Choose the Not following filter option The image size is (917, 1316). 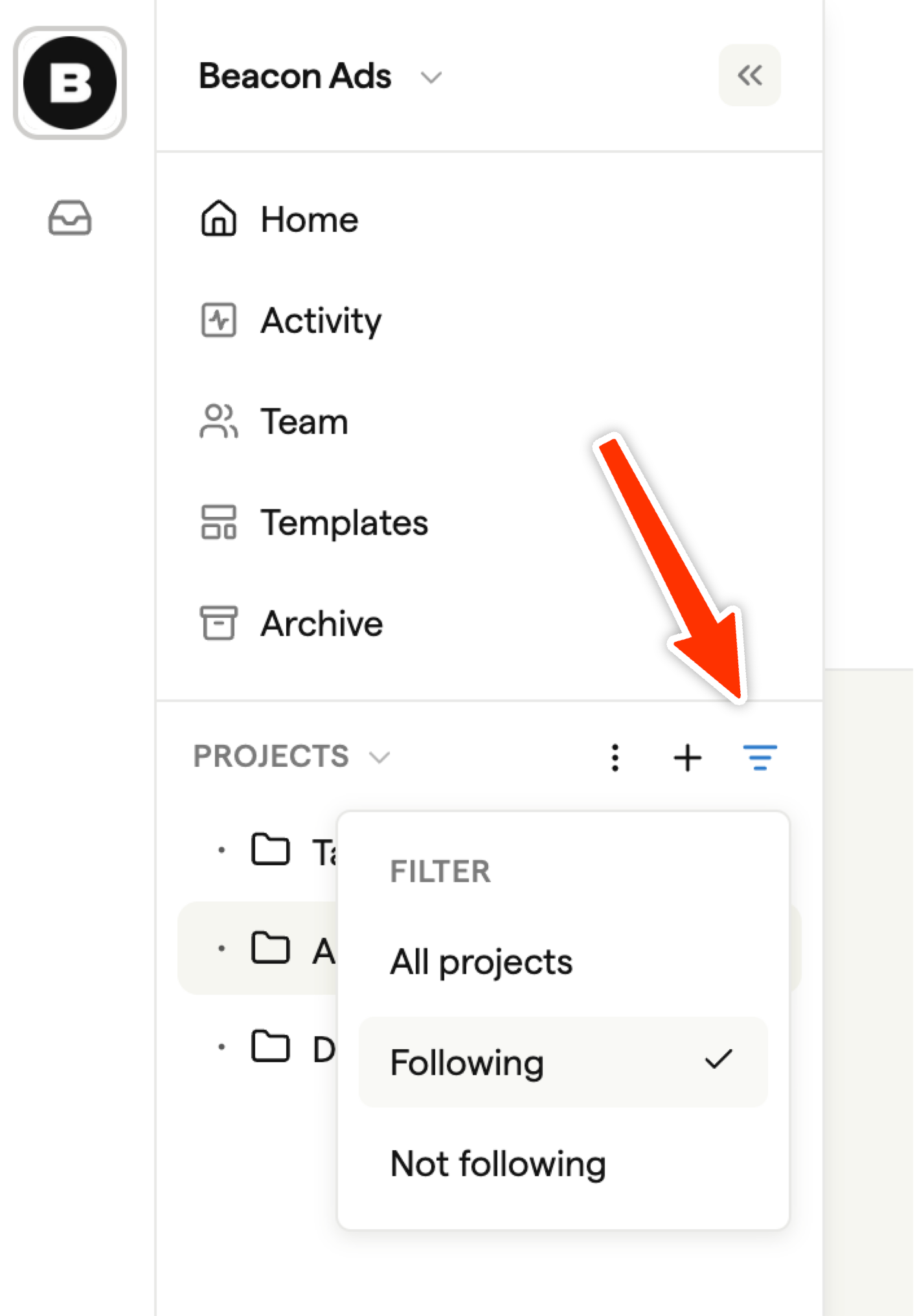(x=498, y=1164)
